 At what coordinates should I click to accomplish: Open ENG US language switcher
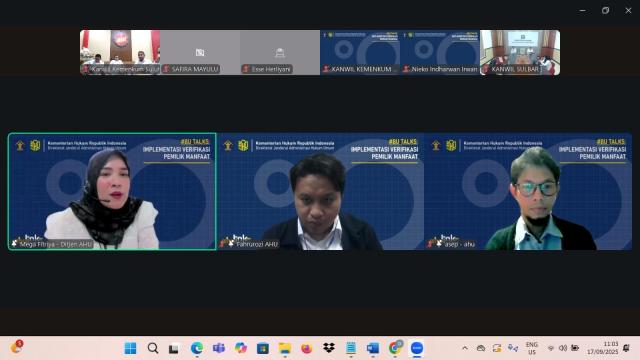coord(531,348)
